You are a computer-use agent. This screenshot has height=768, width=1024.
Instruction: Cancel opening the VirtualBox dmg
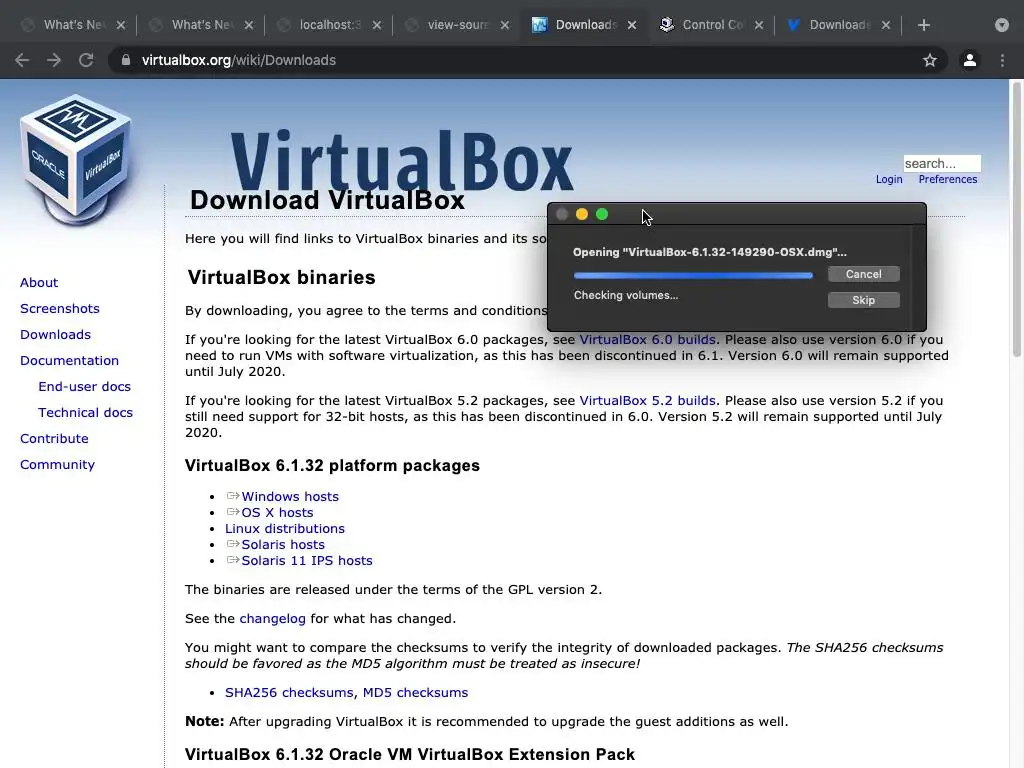click(x=863, y=274)
